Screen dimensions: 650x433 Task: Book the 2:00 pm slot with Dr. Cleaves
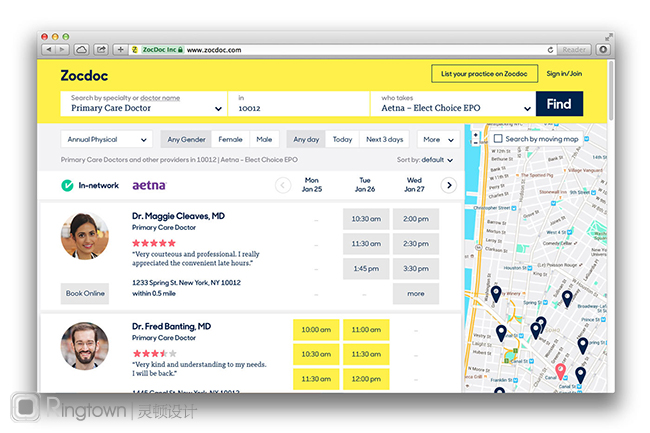(416, 219)
